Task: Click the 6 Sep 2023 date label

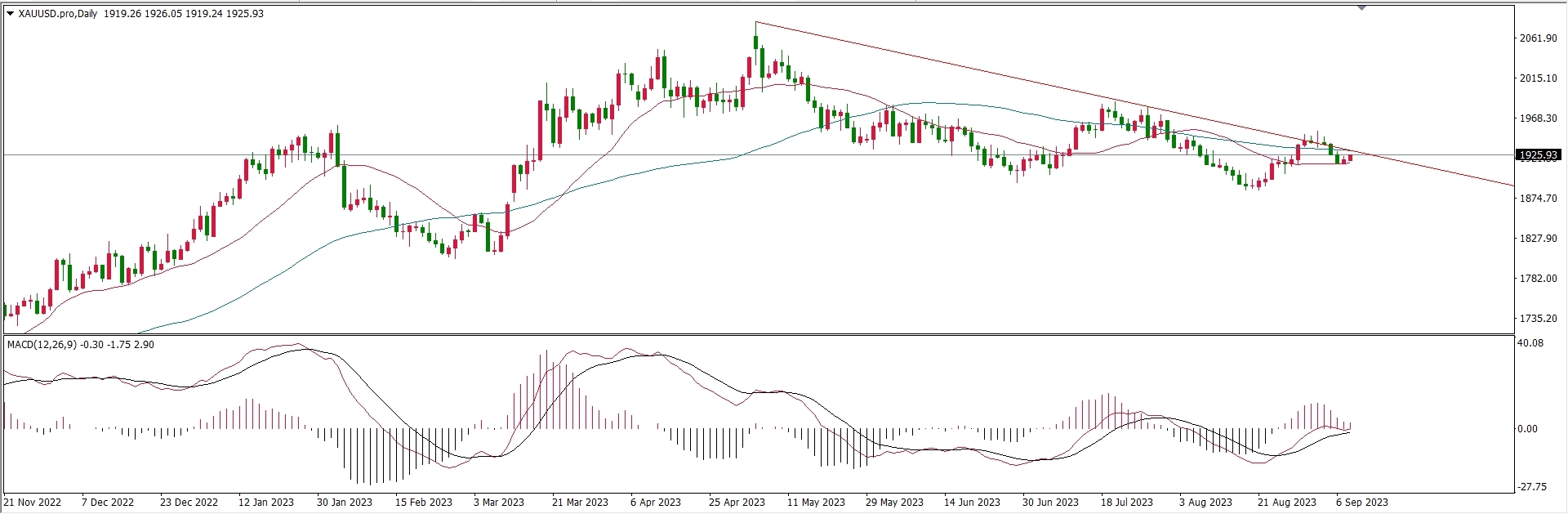Action: [1361, 503]
